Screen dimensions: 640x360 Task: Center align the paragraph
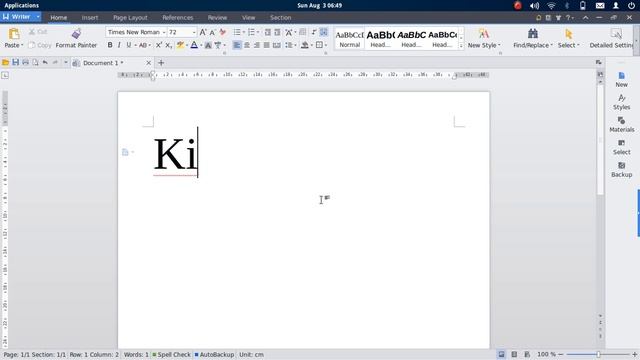click(247, 45)
